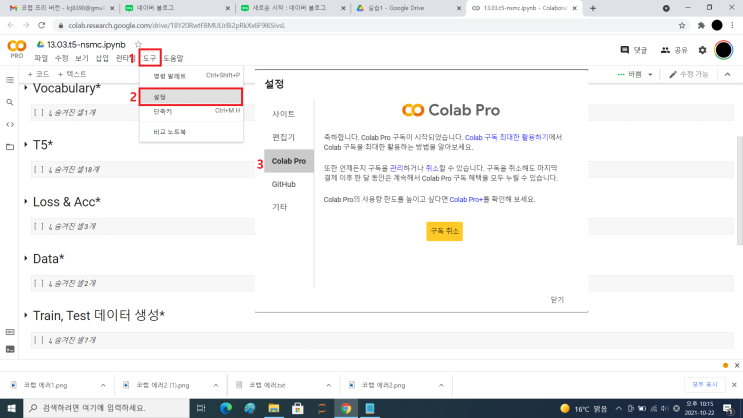This screenshot has width=743, height=418.
Task: Click 모두 표시 in the downloads bar
Action: (705, 385)
